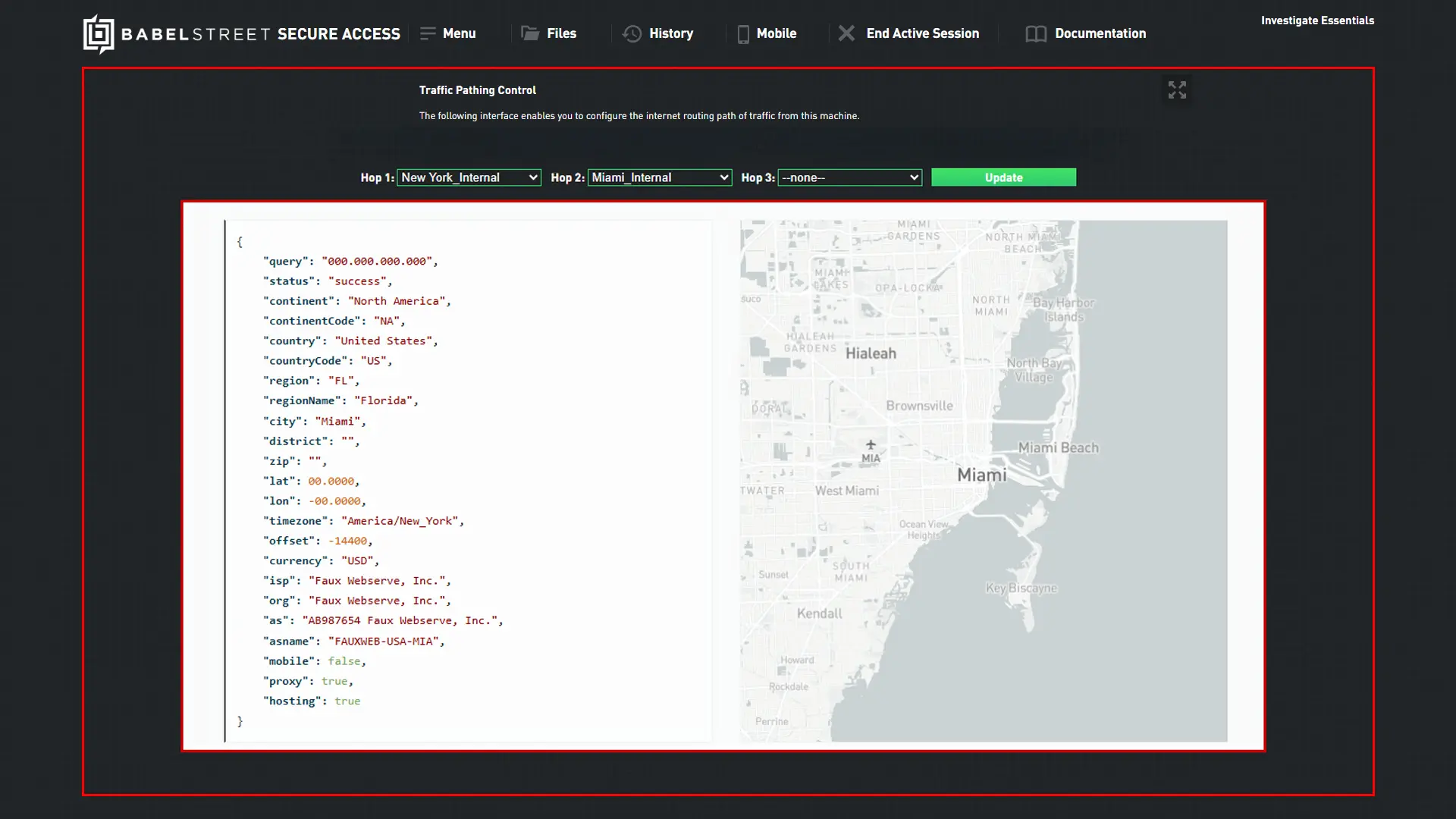The image size is (1456, 819).
Task: Open the History menu item
Action: point(670,33)
